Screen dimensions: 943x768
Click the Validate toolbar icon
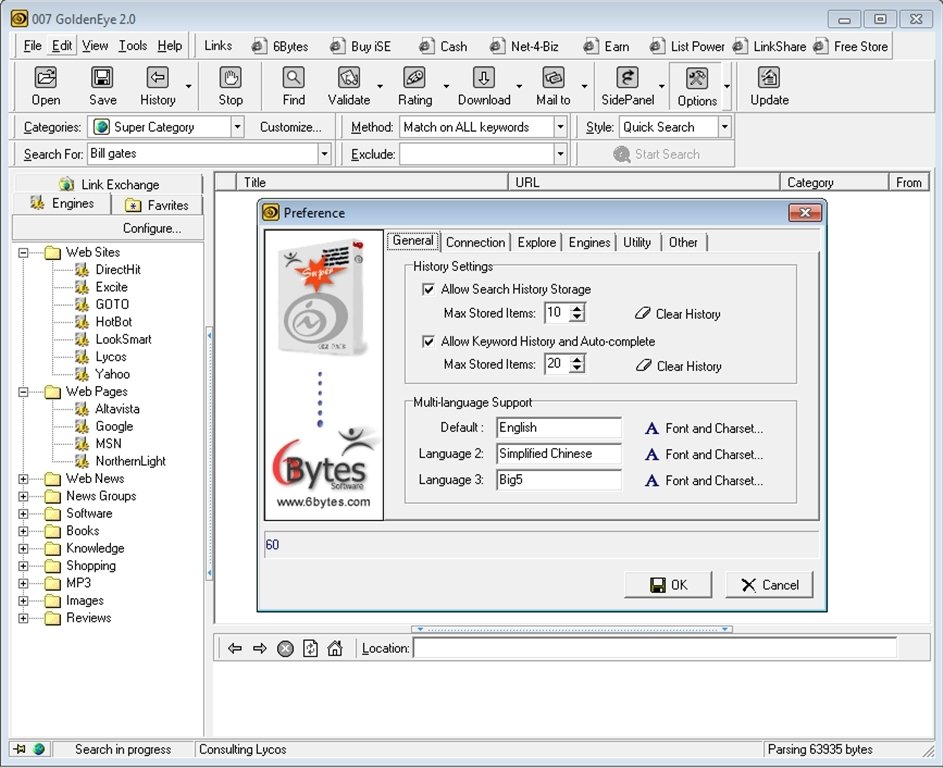pos(349,78)
